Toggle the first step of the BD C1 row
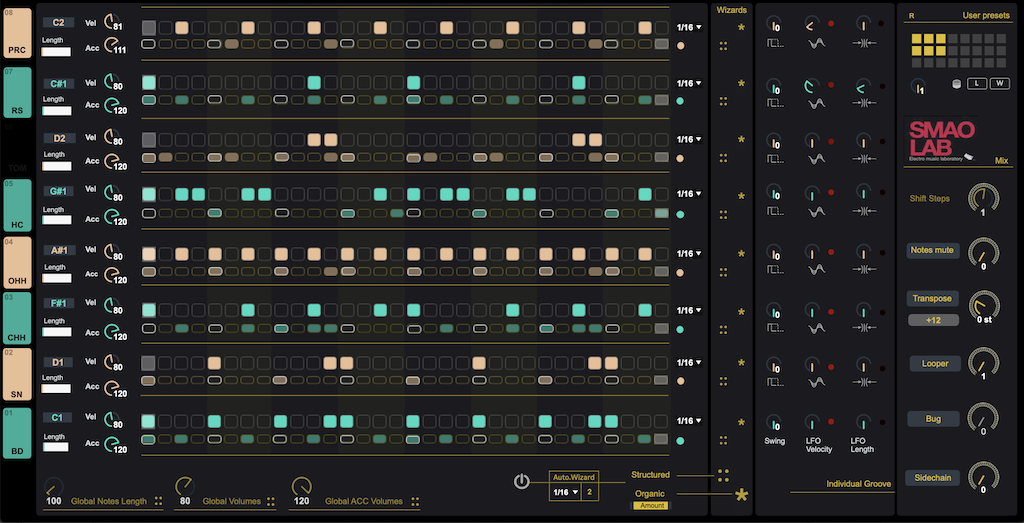This screenshot has height=523, width=1024. (148, 421)
